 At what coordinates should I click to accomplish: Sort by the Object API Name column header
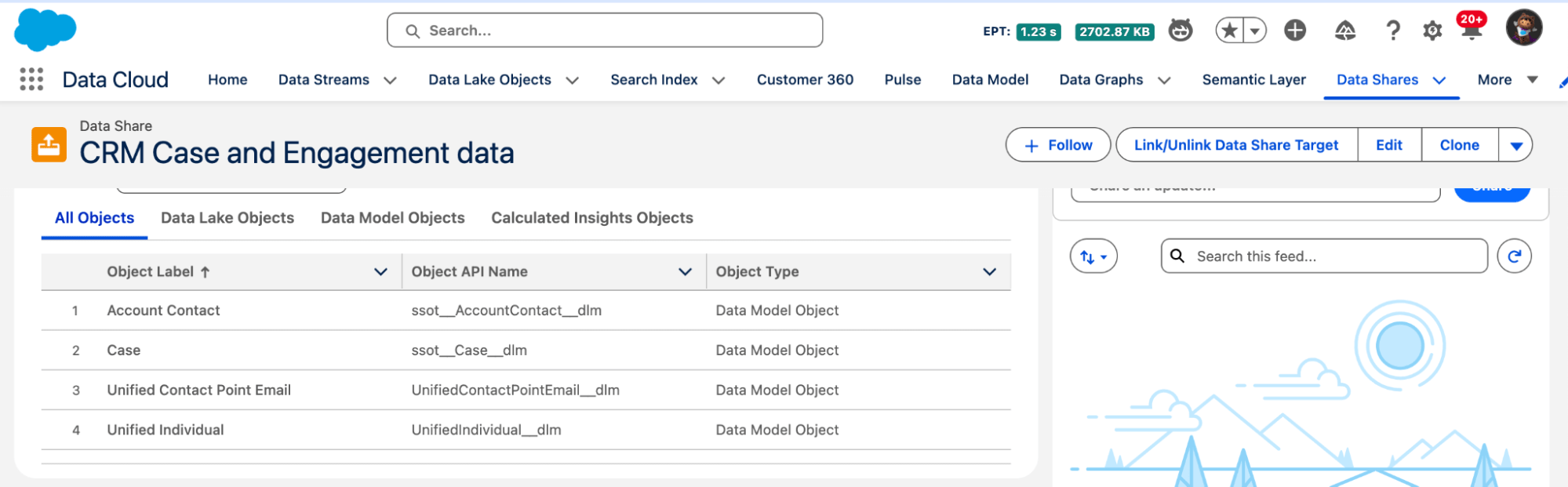[x=469, y=271]
